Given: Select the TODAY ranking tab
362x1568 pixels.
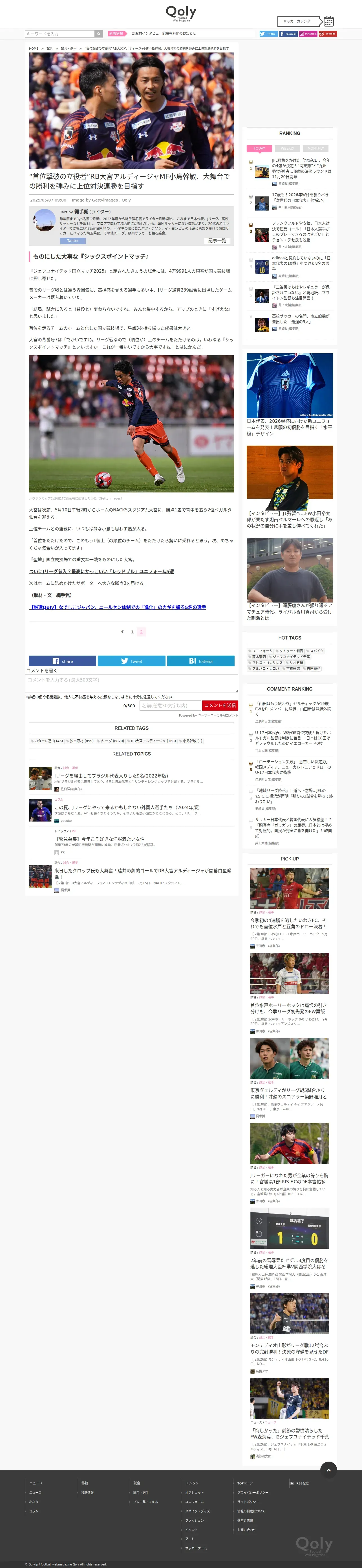Looking at the screenshot, I should (x=259, y=148).
